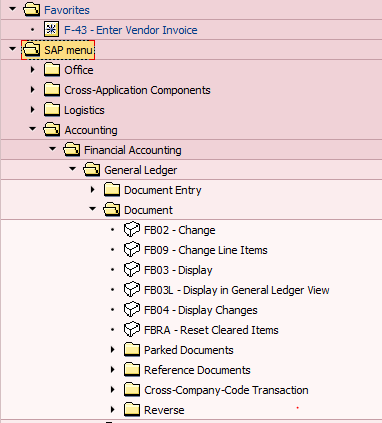
Task: Select the Cross-Application Components label
Action: pos(137,90)
